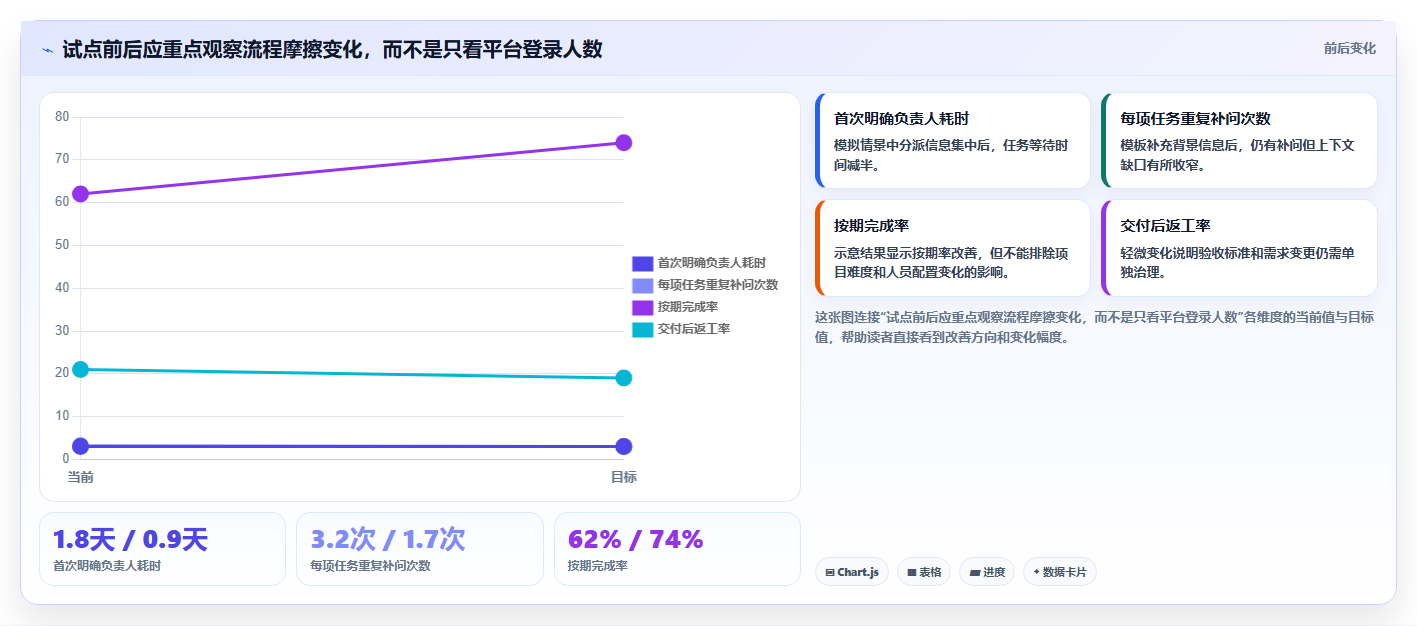Toggle the 每项任务重复补问次数 legend color box

(x=642, y=285)
